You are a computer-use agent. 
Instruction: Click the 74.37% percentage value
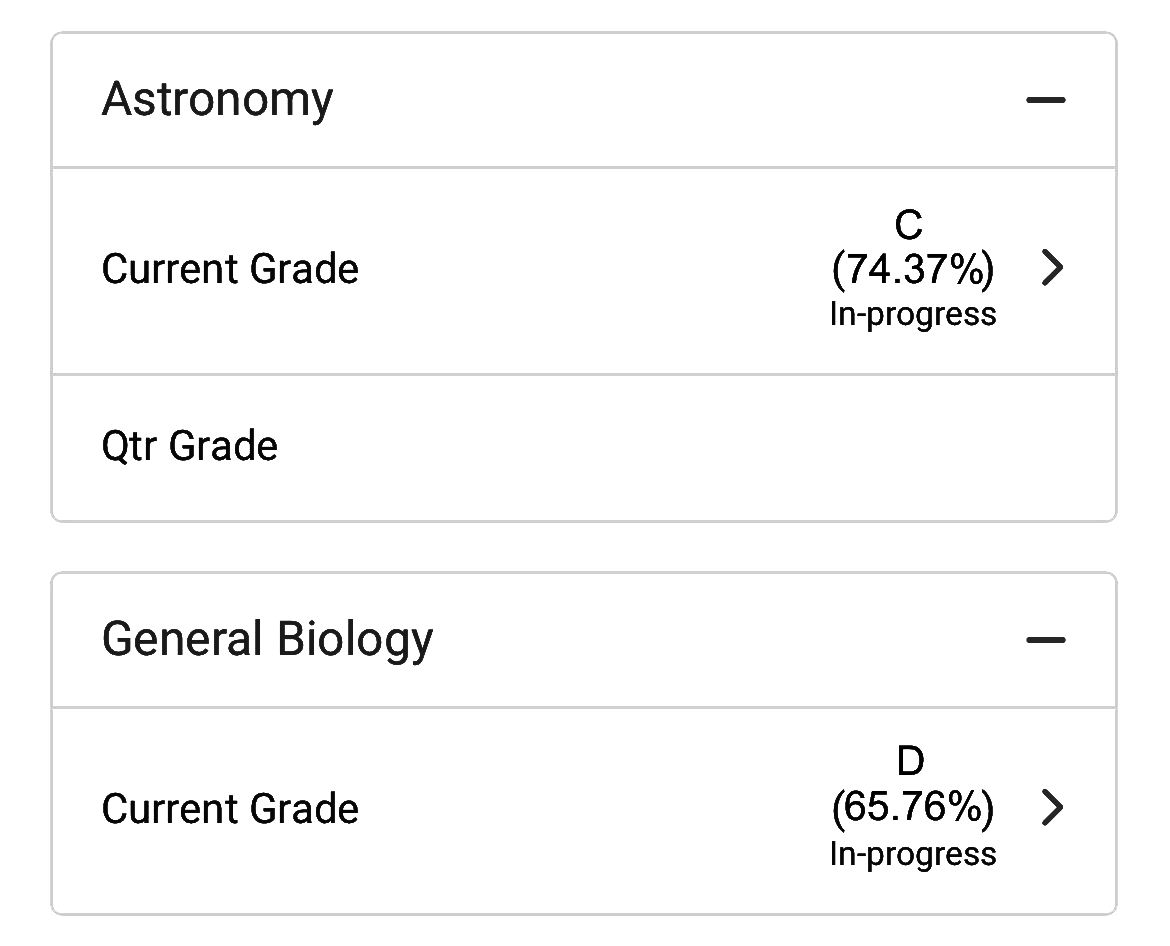pos(912,269)
